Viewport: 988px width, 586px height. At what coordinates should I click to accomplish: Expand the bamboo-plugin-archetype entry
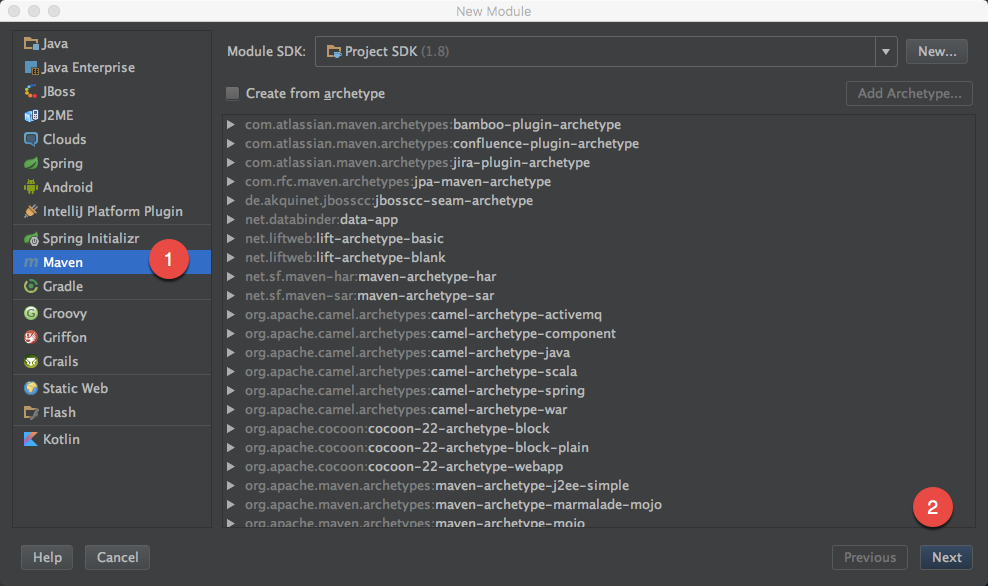pyautogui.click(x=231, y=125)
